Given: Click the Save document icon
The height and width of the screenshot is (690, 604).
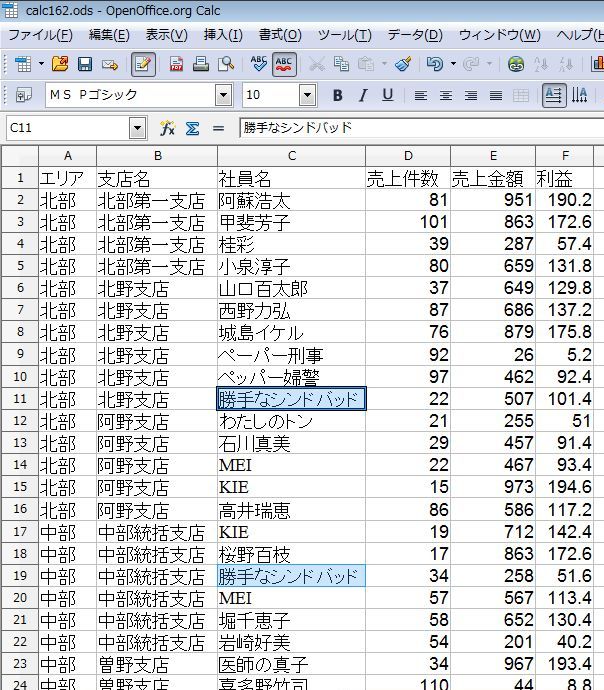Looking at the screenshot, I should (x=85, y=64).
